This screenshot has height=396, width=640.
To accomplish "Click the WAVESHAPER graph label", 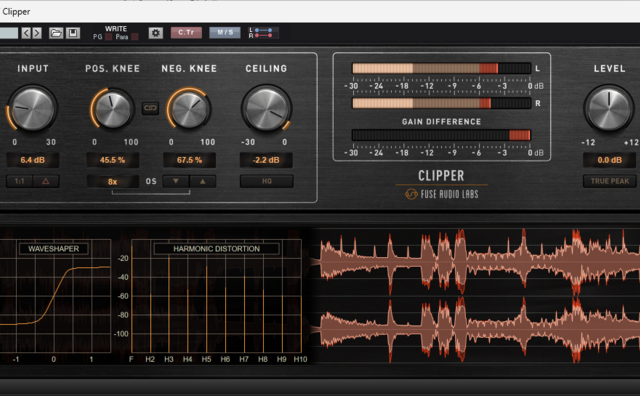I will (x=53, y=249).
